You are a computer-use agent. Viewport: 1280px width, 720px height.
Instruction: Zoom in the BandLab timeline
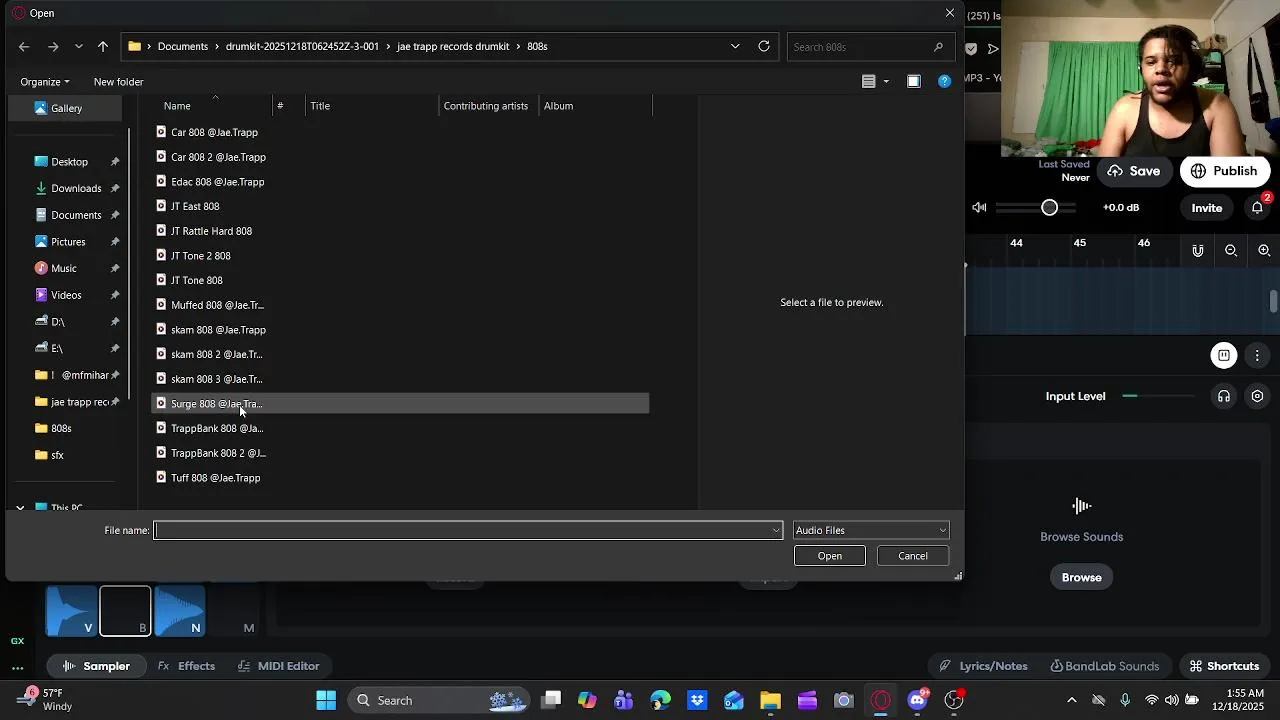1264,251
